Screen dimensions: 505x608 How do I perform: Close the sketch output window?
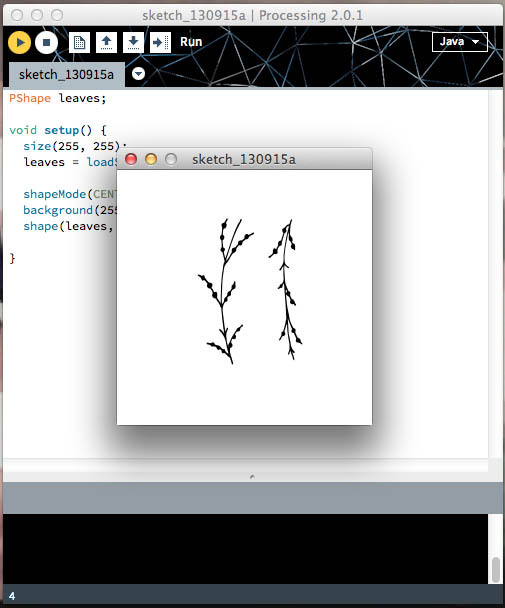coord(131,159)
